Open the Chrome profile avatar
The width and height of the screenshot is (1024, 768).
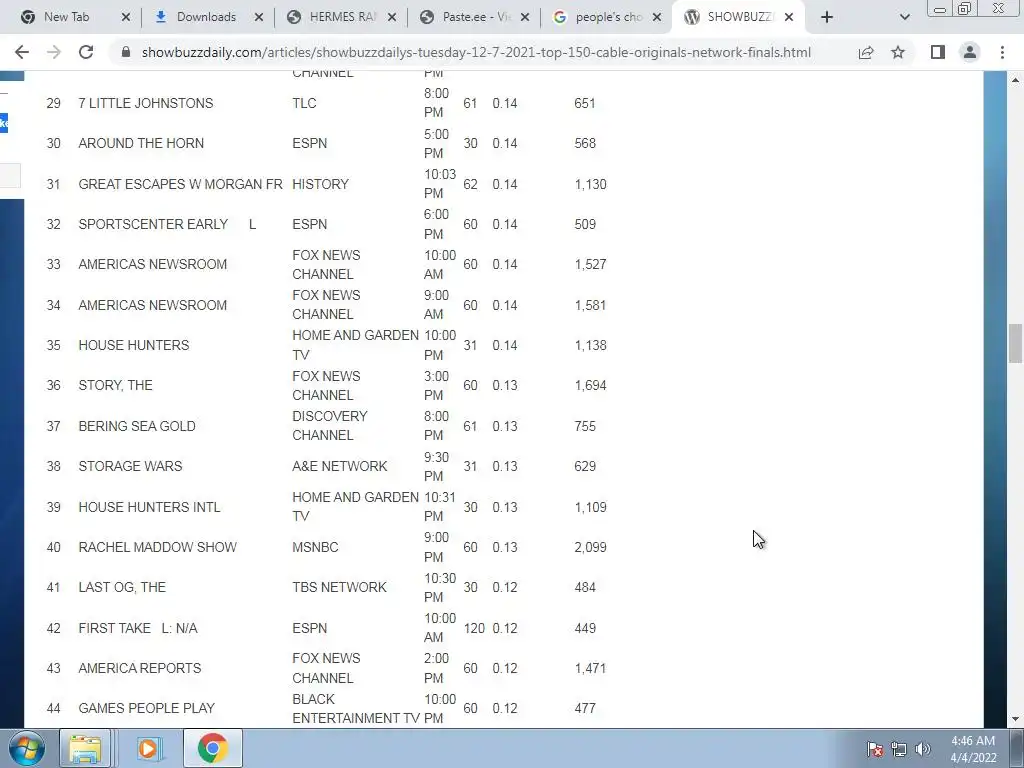(970, 52)
